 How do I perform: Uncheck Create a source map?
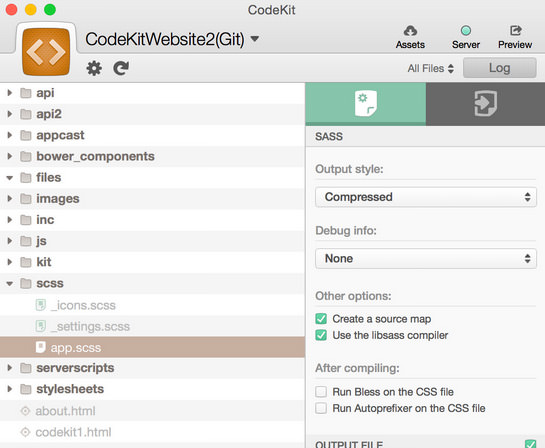pos(321,319)
